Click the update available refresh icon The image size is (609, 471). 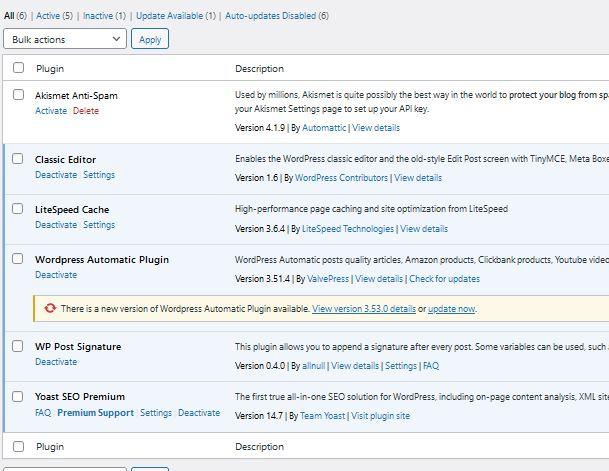[x=50, y=309]
